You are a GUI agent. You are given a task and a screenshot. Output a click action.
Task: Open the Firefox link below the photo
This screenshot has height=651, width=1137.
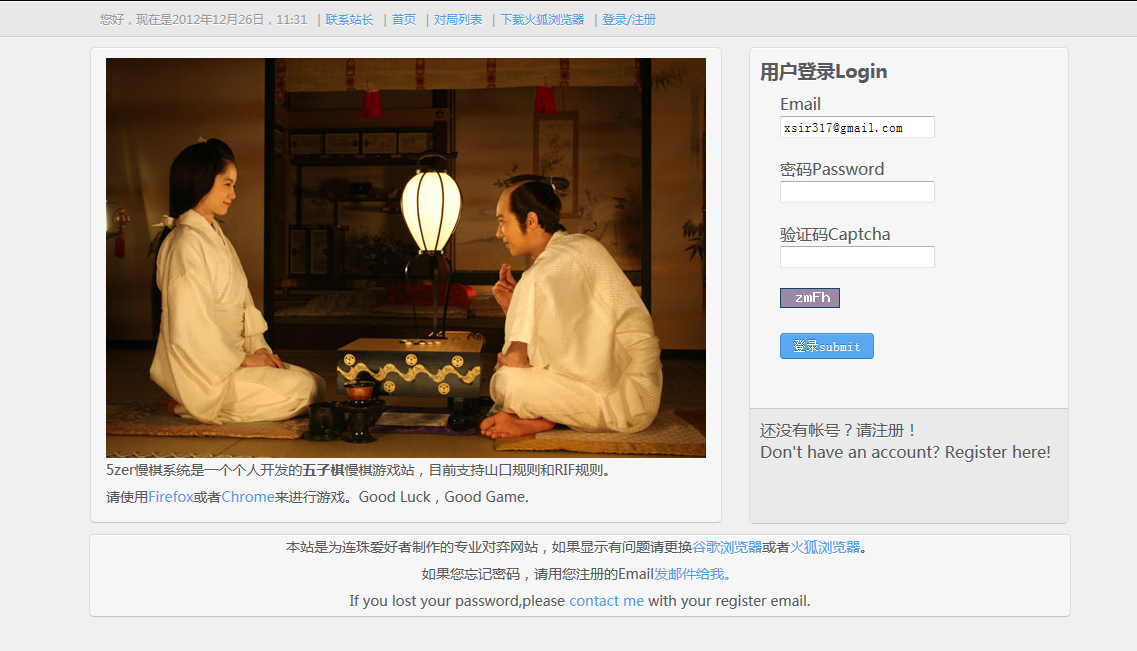click(171, 497)
